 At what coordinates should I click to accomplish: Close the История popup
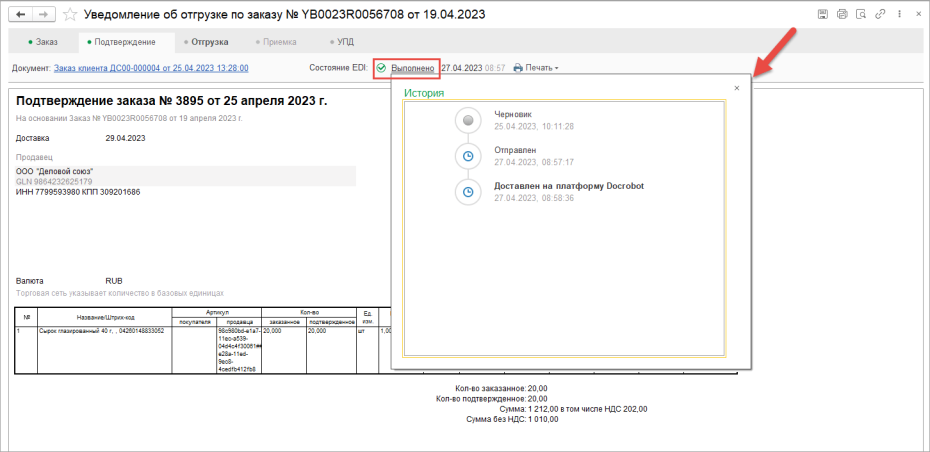[737, 88]
